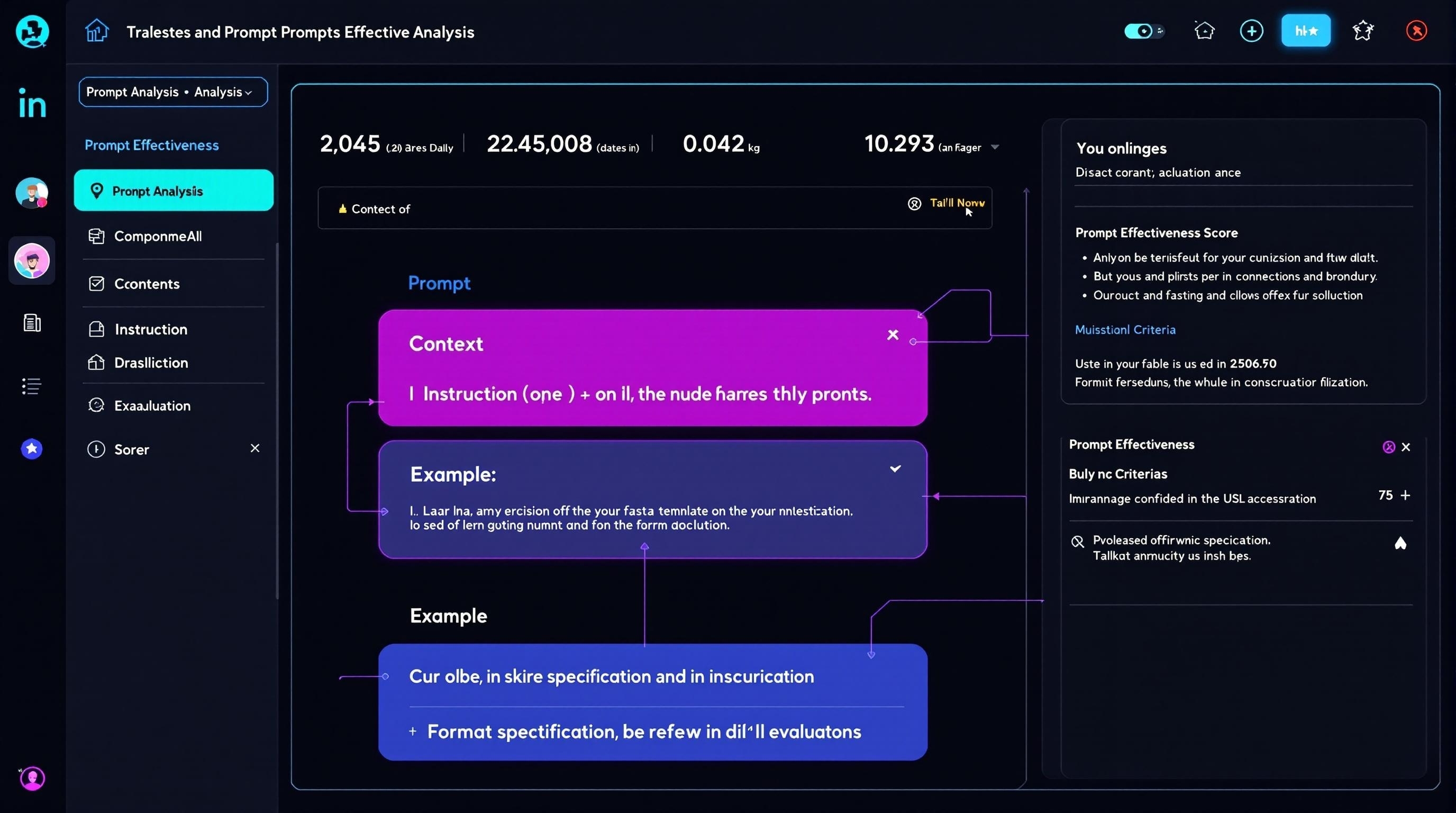Open the home icon beside the title
This screenshot has height=813, width=1456.
97,31
